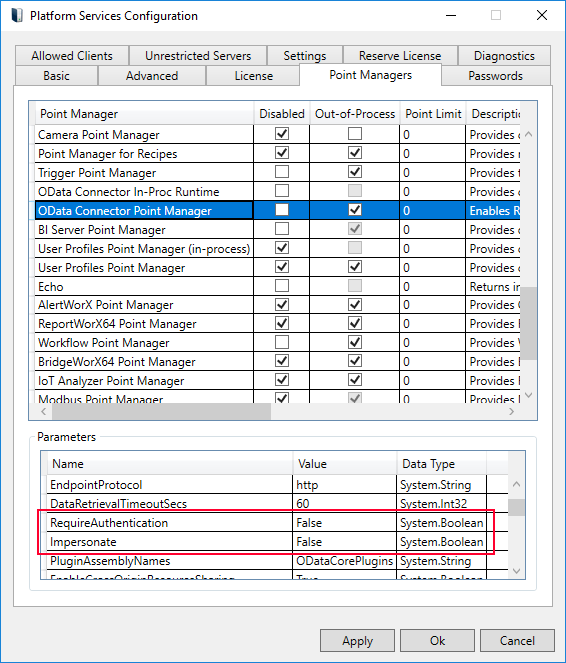Open the Passwords tab
The image size is (566, 663).
495,76
